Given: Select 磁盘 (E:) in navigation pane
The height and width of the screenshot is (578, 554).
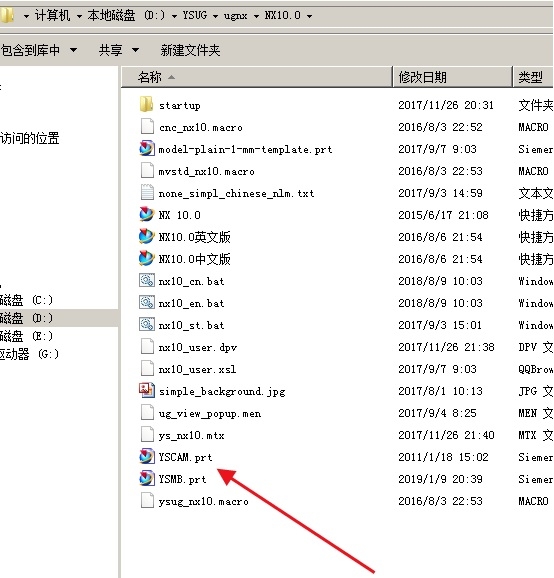Looking at the screenshot, I should [27, 336].
